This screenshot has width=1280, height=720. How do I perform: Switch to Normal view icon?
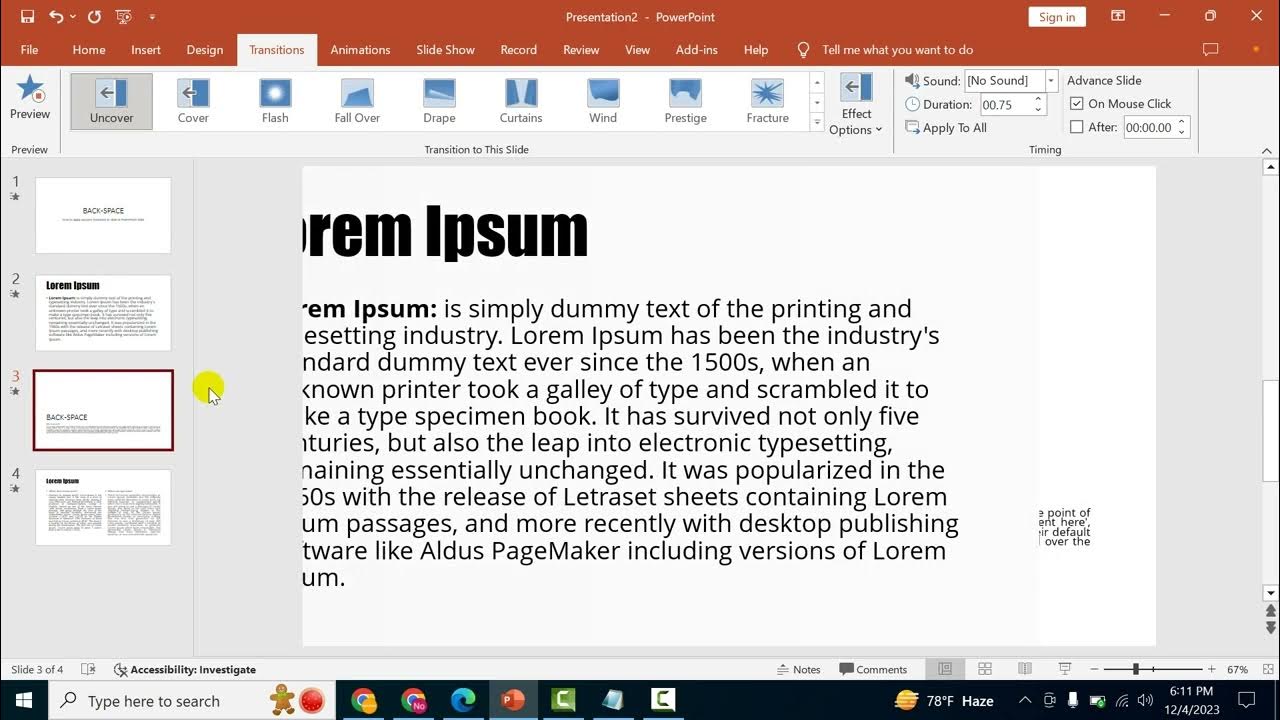point(944,669)
